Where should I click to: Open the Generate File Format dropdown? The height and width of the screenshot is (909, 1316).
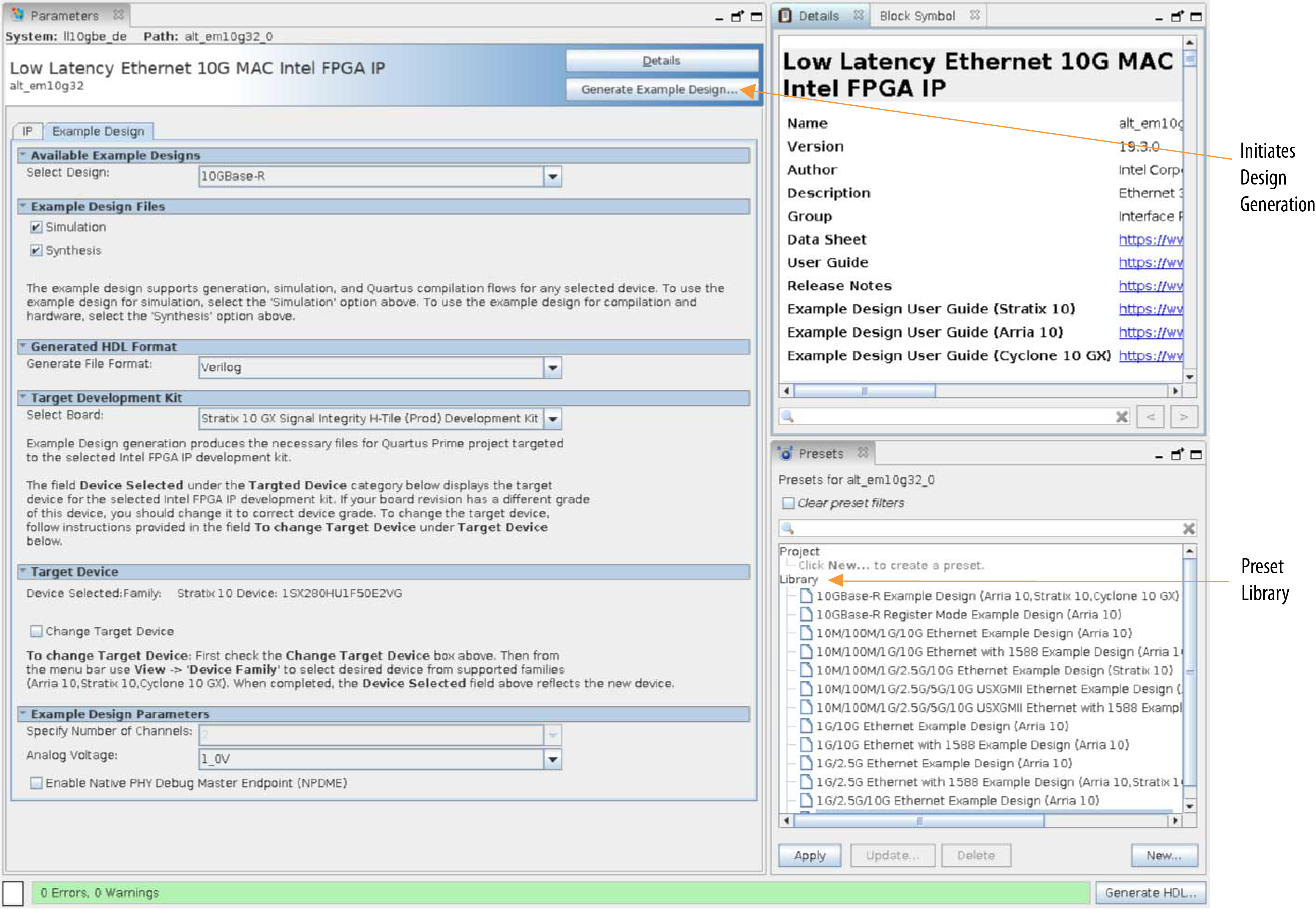552,368
